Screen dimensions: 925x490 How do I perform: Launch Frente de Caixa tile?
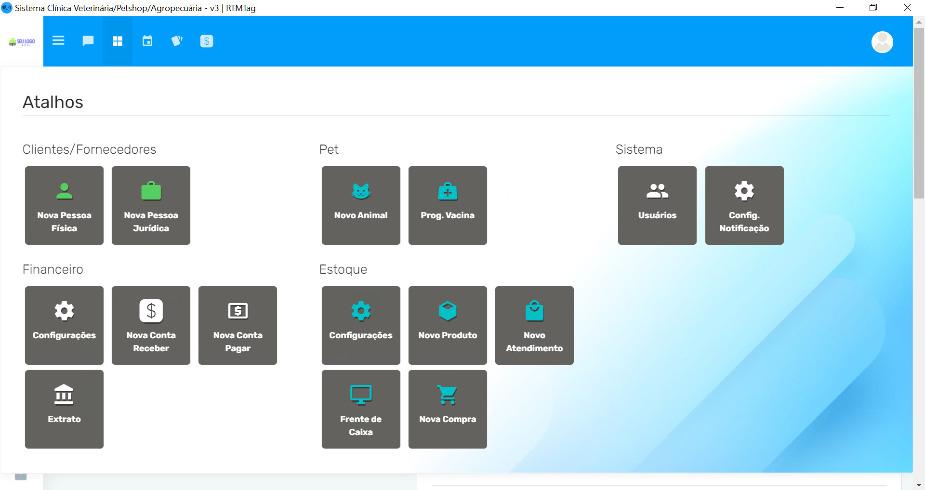(x=361, y=409)
